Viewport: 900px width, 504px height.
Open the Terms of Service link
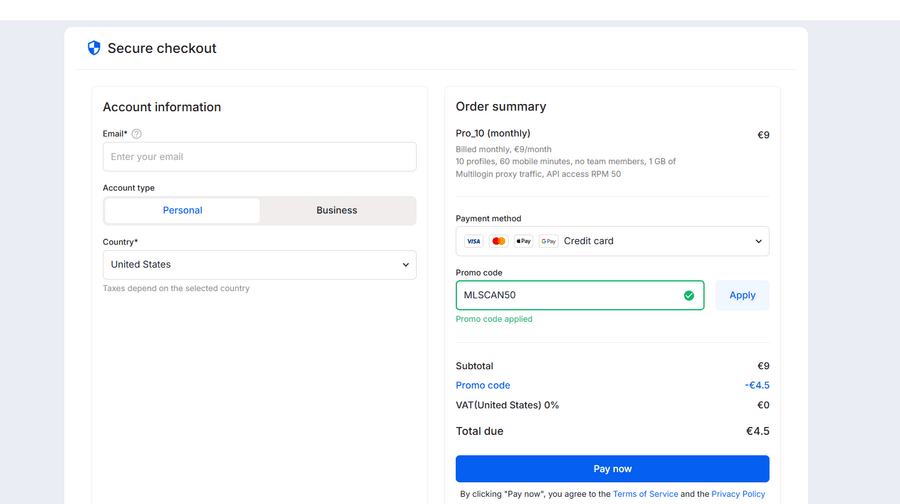coord(645,494)
